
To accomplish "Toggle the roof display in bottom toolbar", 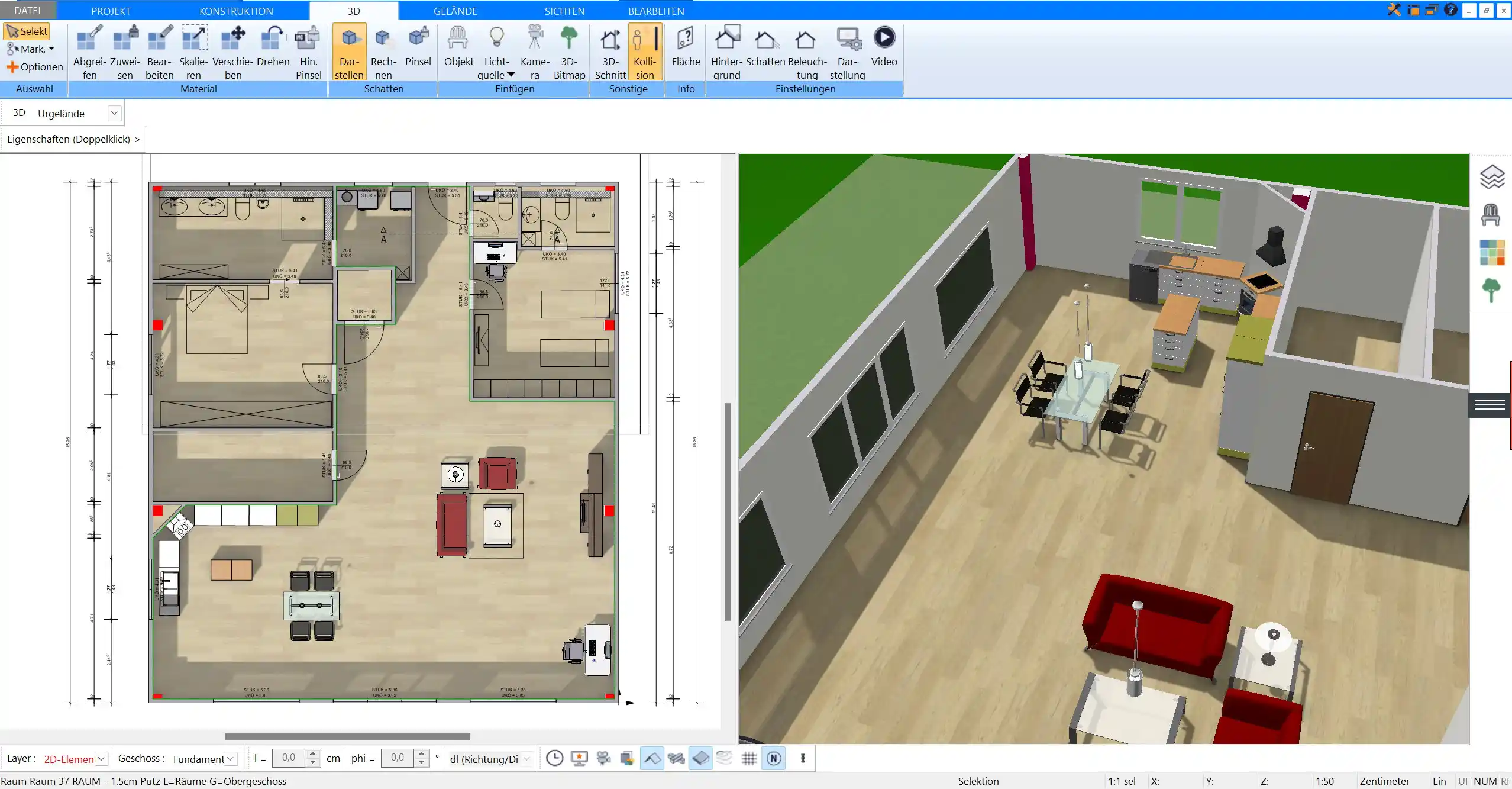I will pos(652,758).
